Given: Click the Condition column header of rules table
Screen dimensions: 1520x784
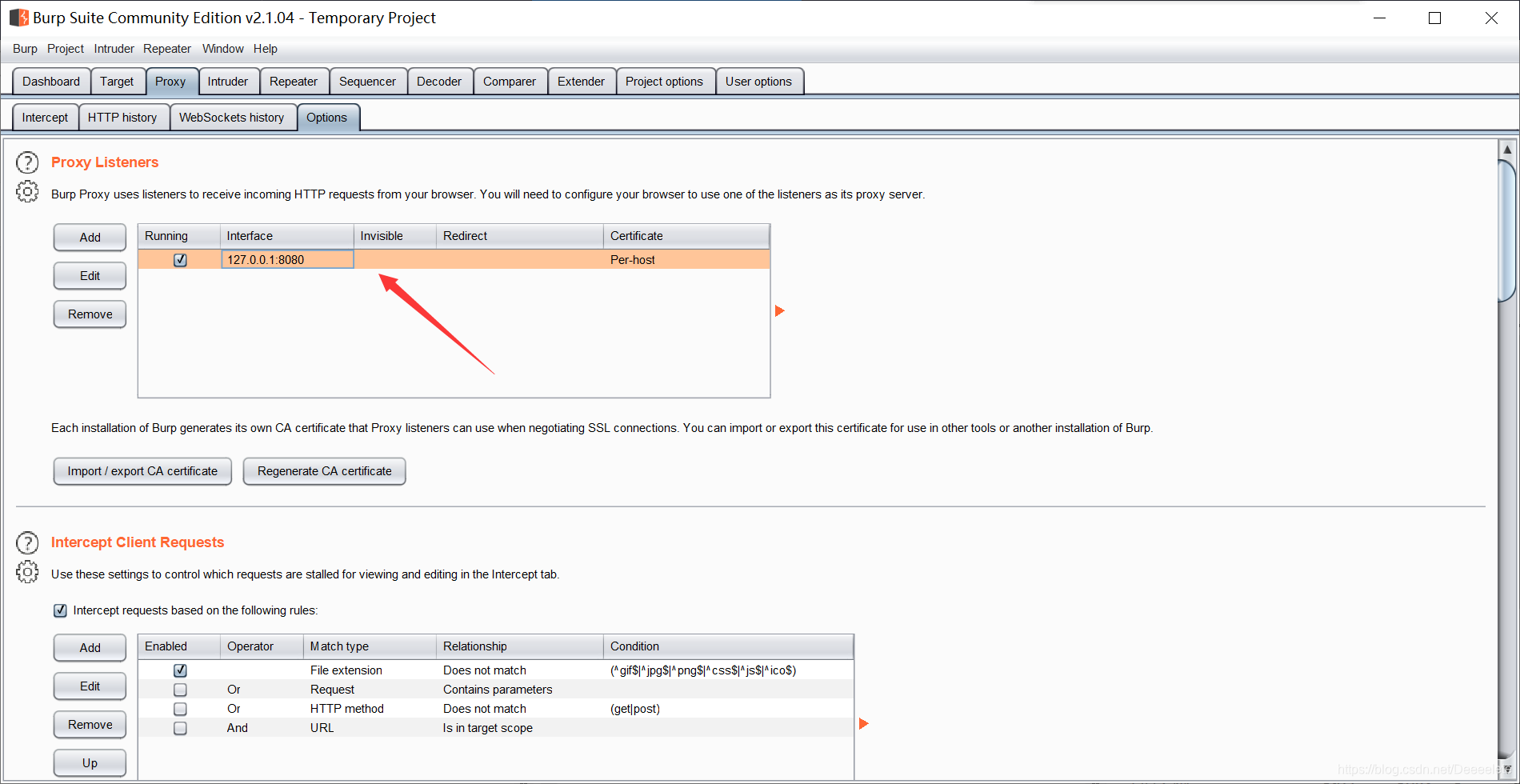Looking at the screenshot, I should click(728, 646).
